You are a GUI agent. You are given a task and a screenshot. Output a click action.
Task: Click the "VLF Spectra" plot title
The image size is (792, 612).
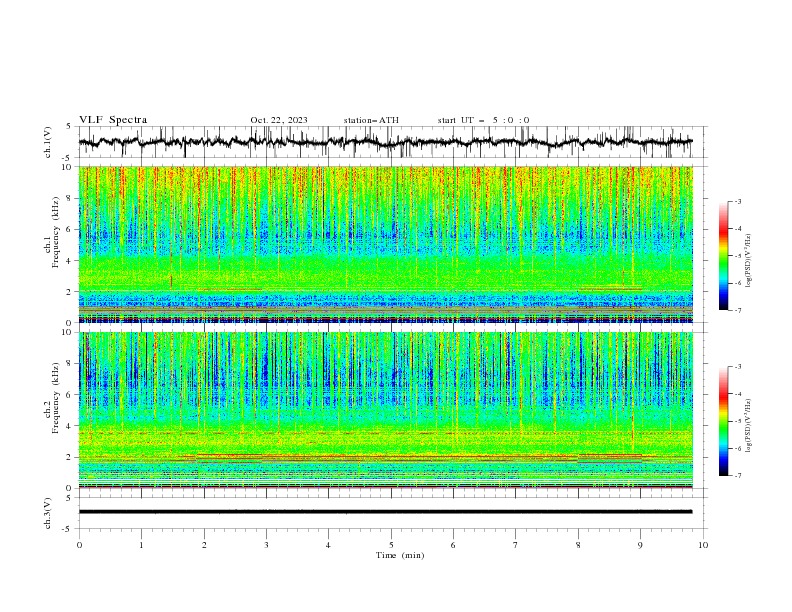113,120
